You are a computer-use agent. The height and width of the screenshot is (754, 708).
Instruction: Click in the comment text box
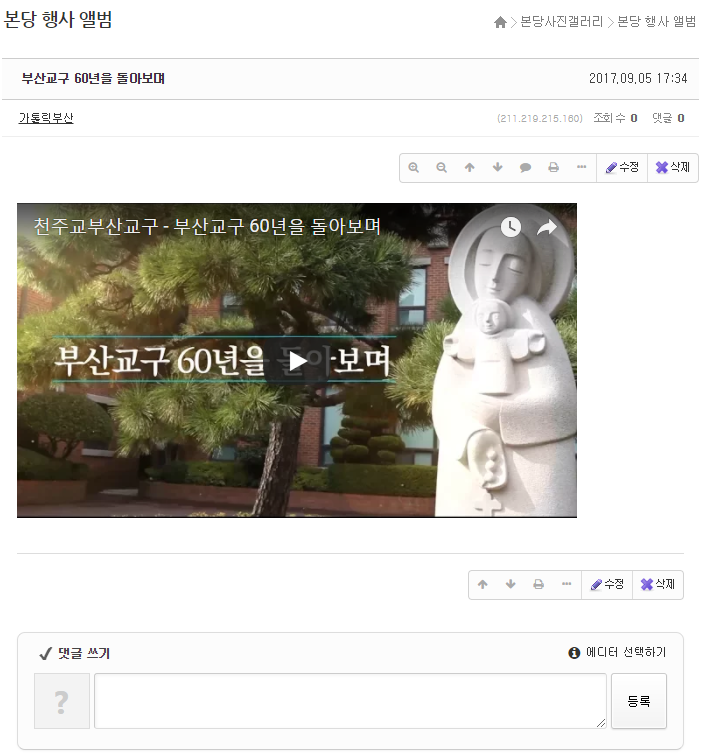(x=350, y=701)
